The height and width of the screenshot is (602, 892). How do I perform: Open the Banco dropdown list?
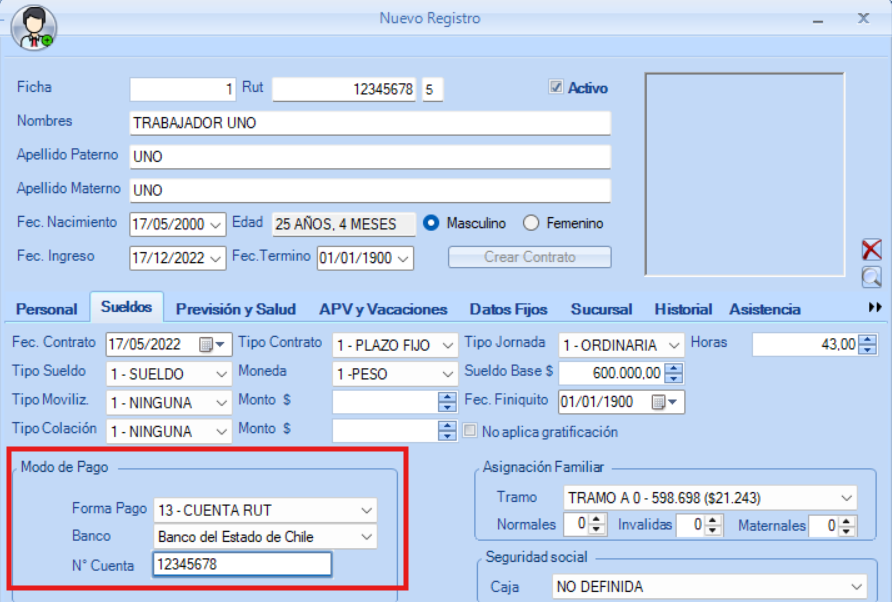(x=366, y=537)
